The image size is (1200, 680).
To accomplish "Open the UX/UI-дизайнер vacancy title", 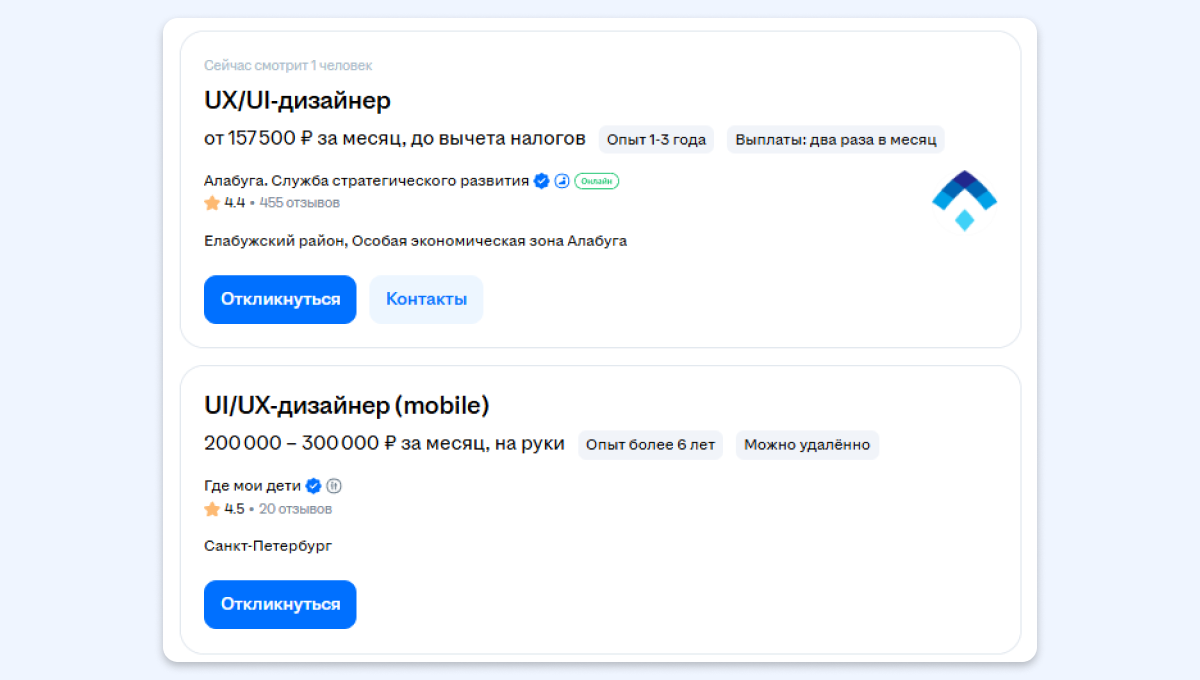I will pyautogui.click(x=297, y=101).
